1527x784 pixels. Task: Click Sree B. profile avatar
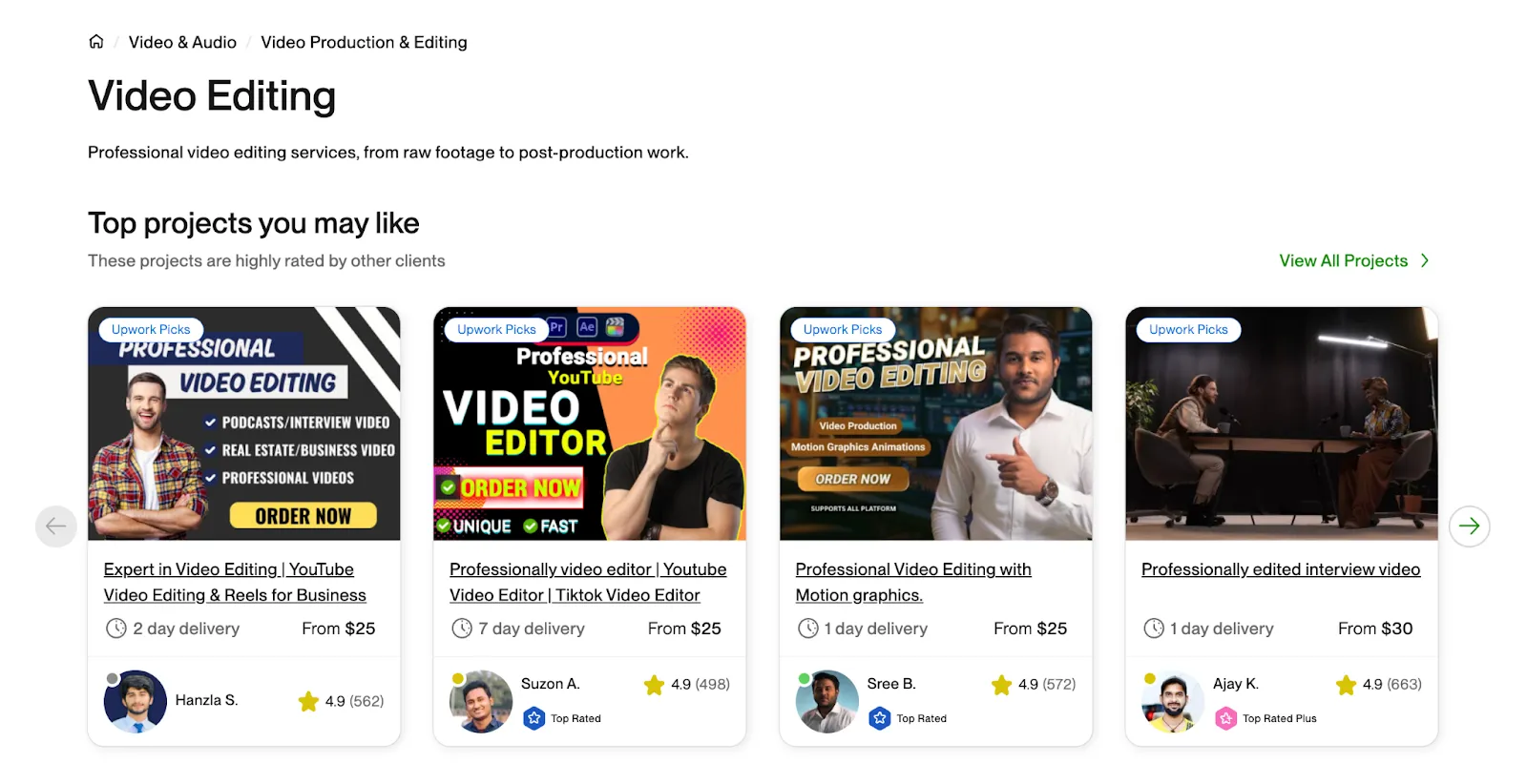(827, 701)
